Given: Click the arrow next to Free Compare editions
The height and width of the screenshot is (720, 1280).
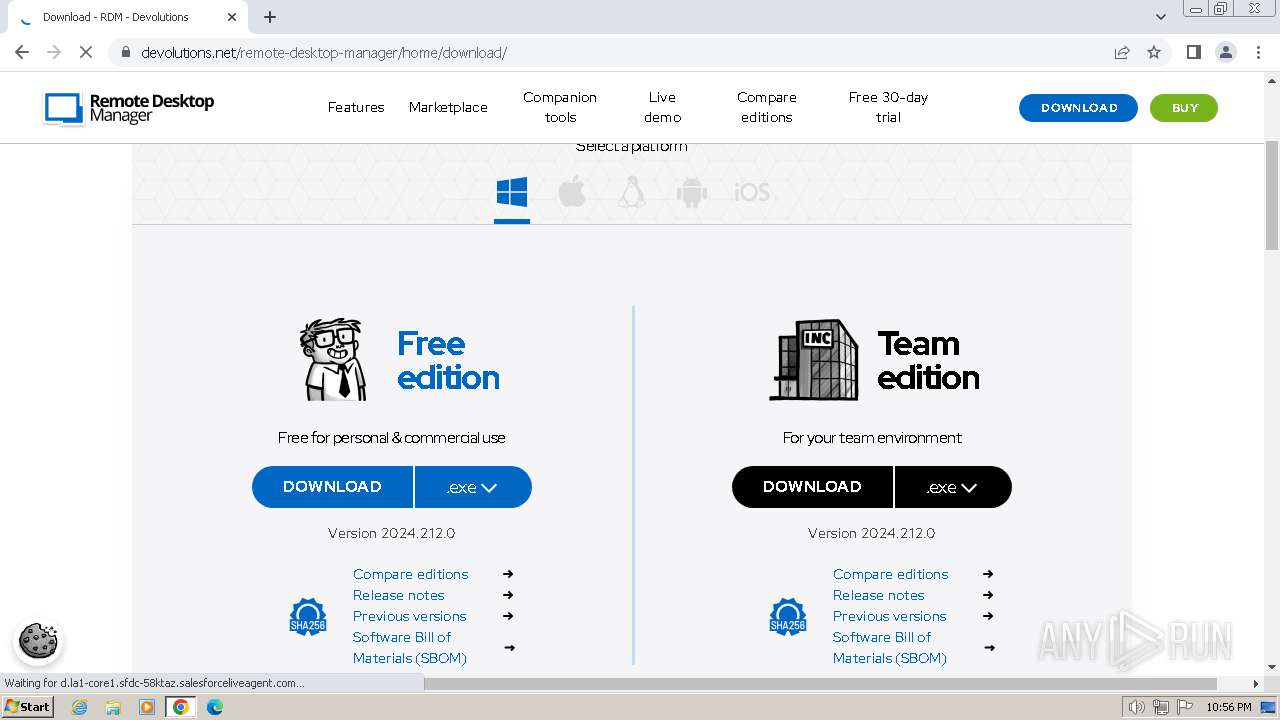Looking at the screenshot, I should click(508, 574).
